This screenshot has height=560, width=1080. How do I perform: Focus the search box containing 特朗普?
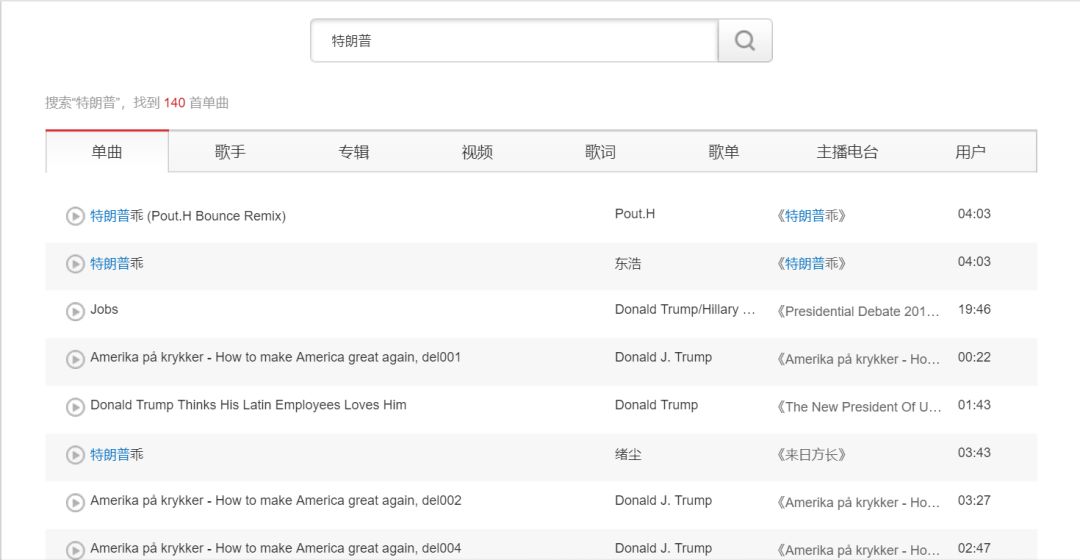(x=515, y=41)
